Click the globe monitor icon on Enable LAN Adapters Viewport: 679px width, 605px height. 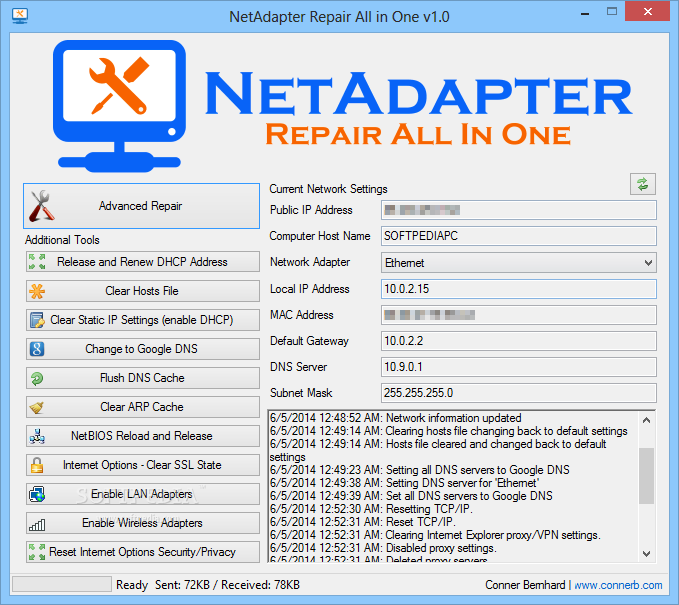pos(37,494)
